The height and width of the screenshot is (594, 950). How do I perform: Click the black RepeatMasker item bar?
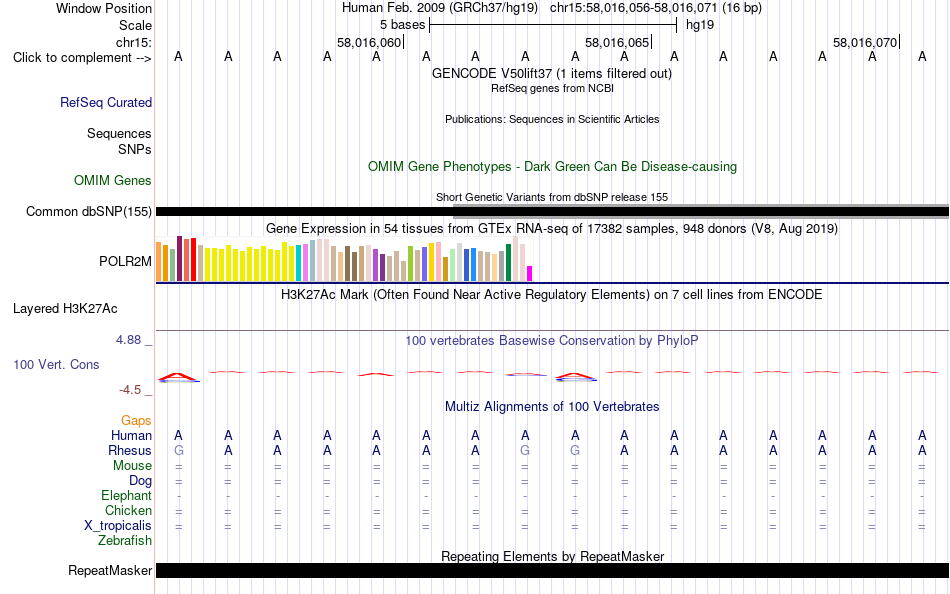(x=552, y=570)
